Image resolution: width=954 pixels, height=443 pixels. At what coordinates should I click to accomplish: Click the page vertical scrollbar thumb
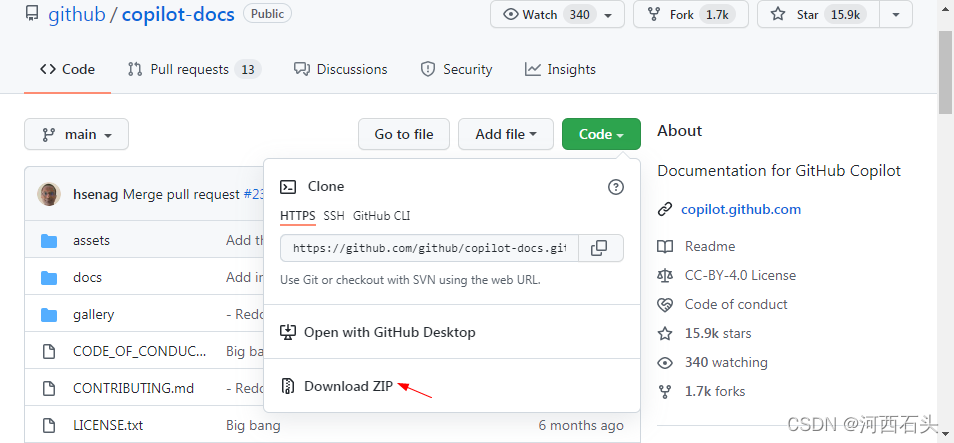click(x=945, y=72)
